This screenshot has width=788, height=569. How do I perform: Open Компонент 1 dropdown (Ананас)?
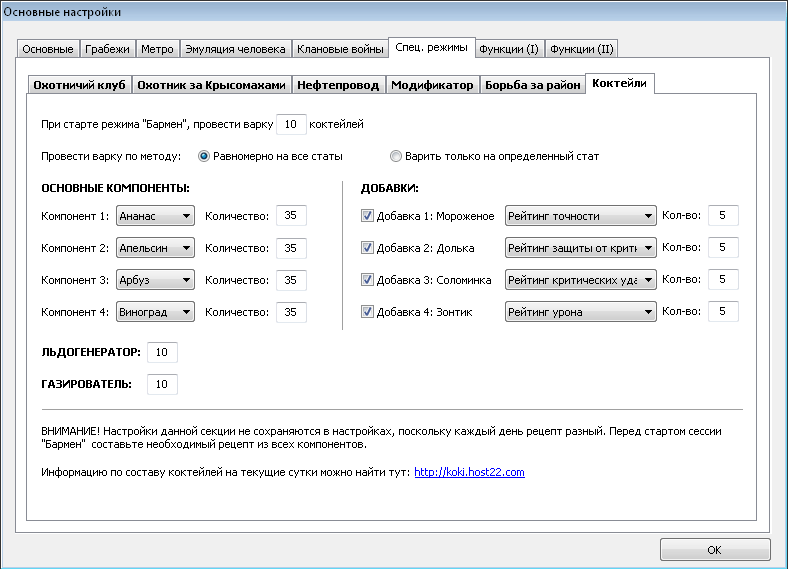coord(155,216)
